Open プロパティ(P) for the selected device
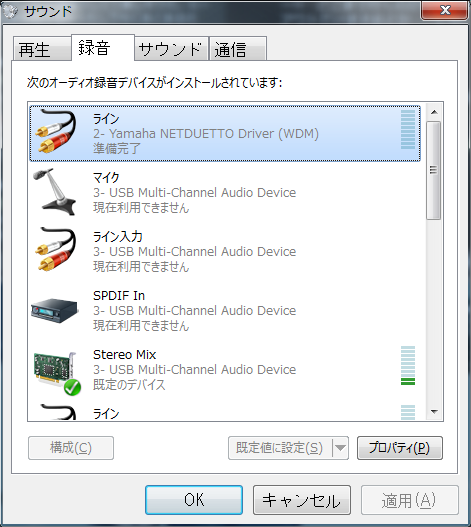This screenshot has height=527, width=471. [x=400, y=448]
